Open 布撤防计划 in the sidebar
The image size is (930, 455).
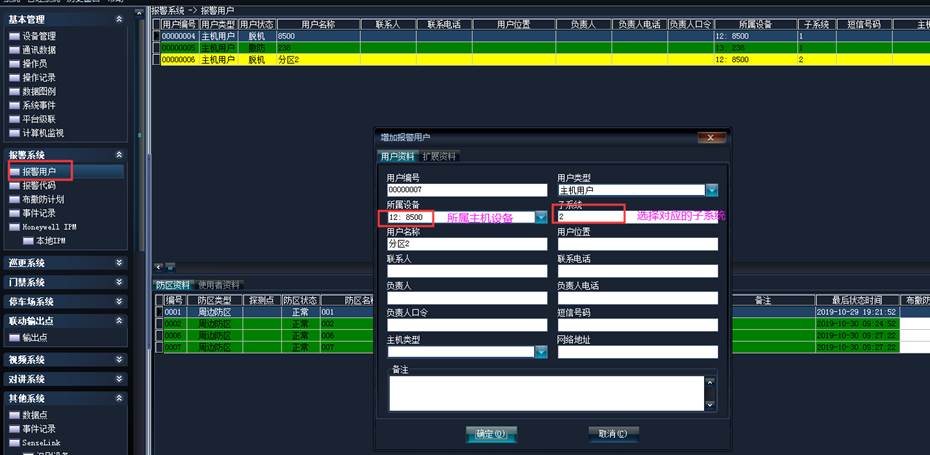42,200
